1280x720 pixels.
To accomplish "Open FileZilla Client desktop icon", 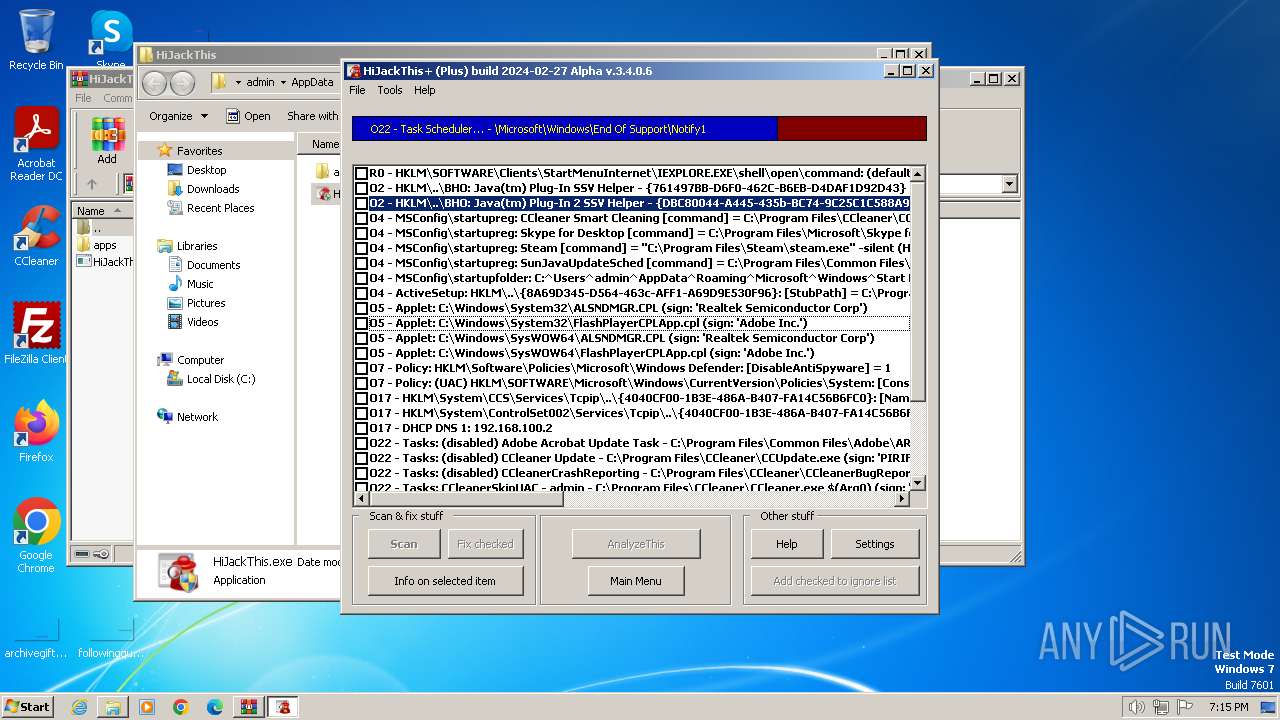I will coord(36,333).
